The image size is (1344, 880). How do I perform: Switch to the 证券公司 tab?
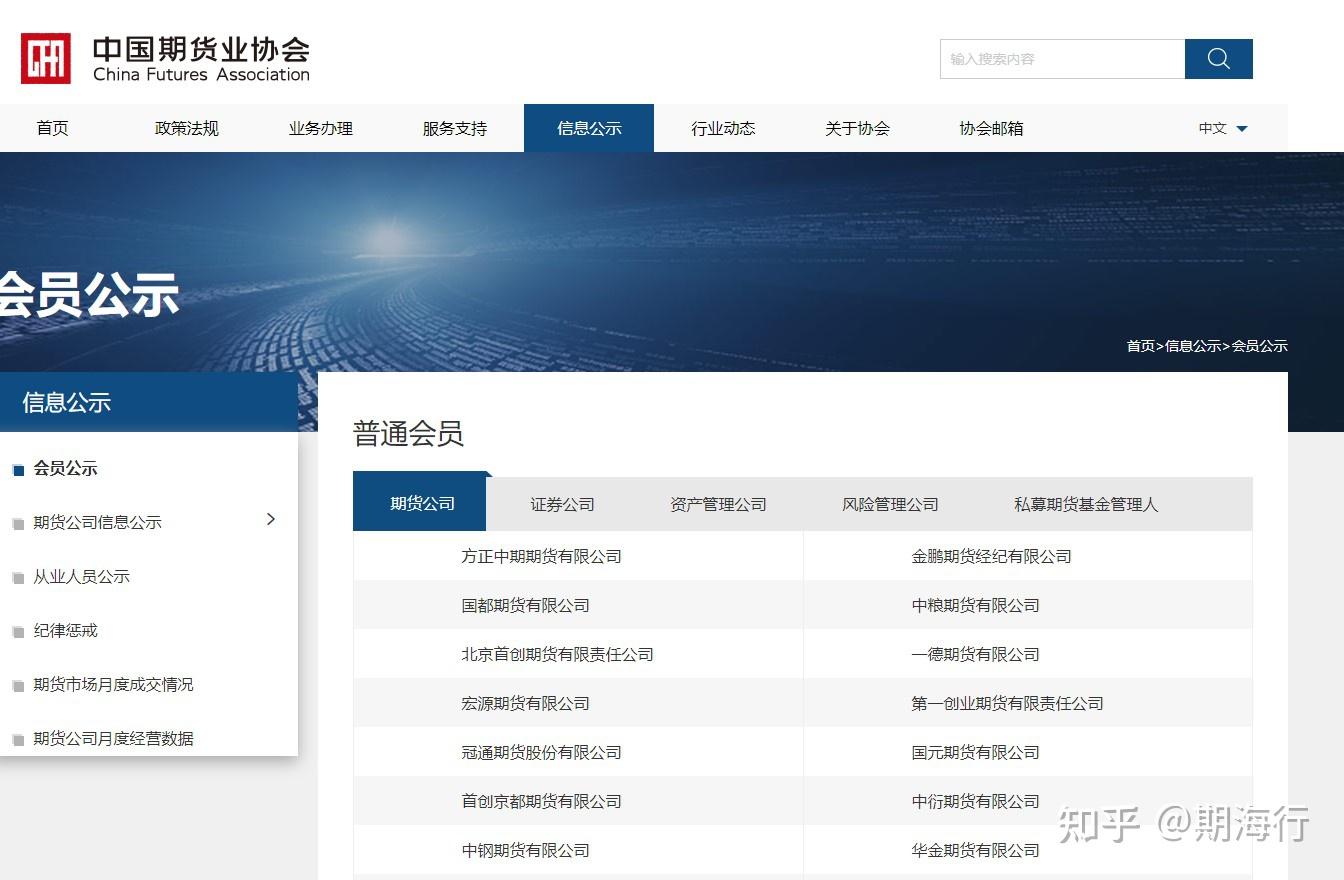coord(562,504)
